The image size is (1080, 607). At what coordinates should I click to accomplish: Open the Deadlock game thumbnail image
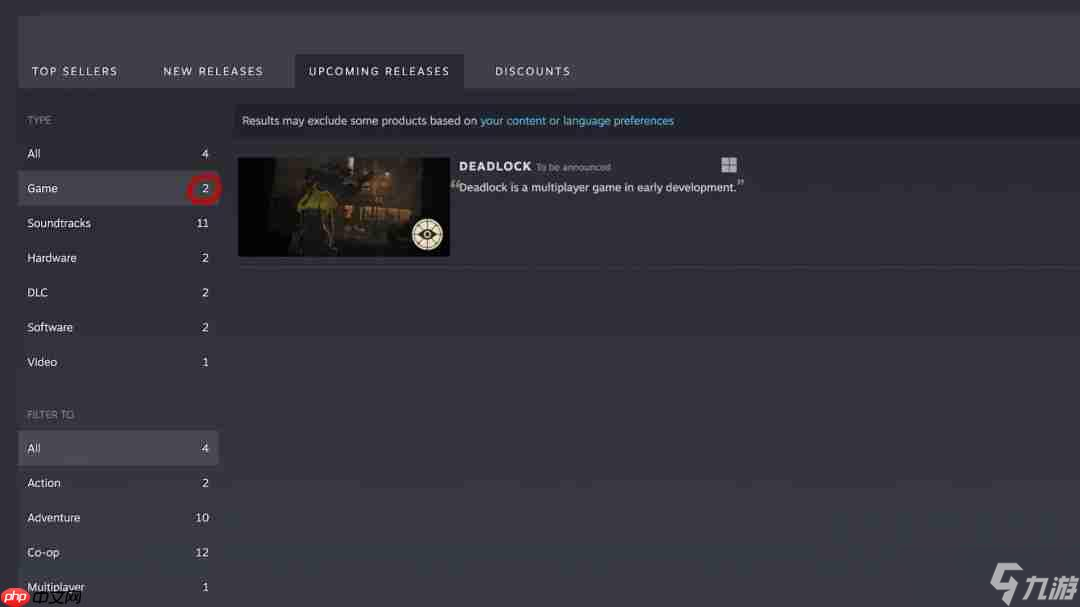point(343,206)
